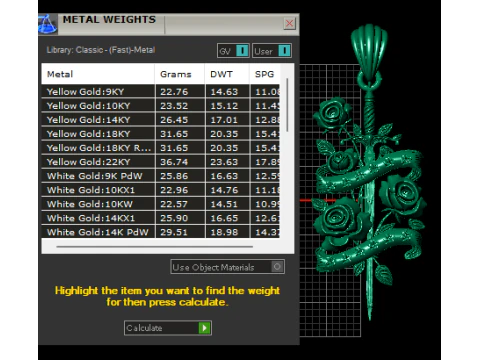Select the SPG column header
480x360 pixels.
[265, 74]
